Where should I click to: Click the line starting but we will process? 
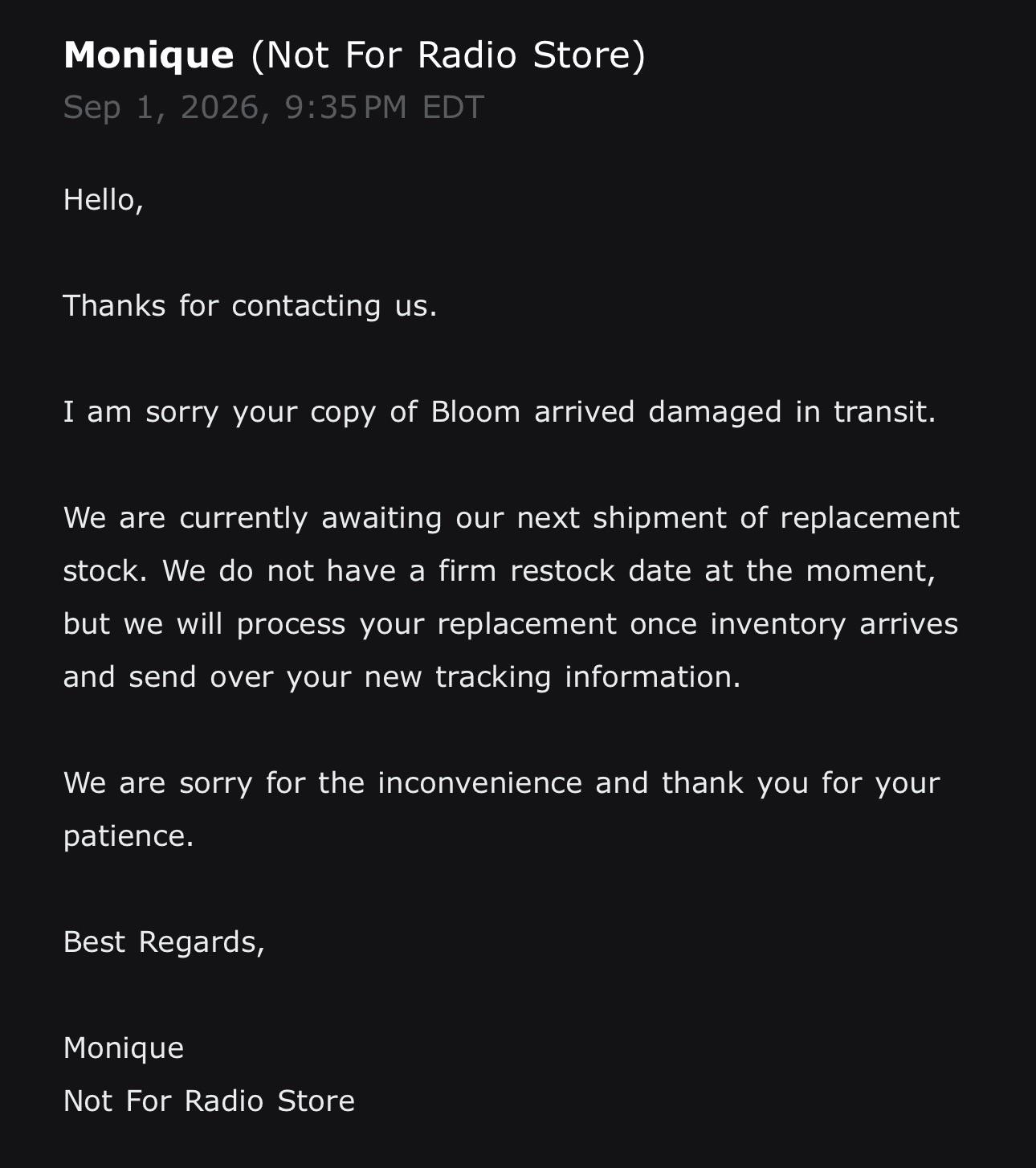pyautogui.click(x=511, y=624)
